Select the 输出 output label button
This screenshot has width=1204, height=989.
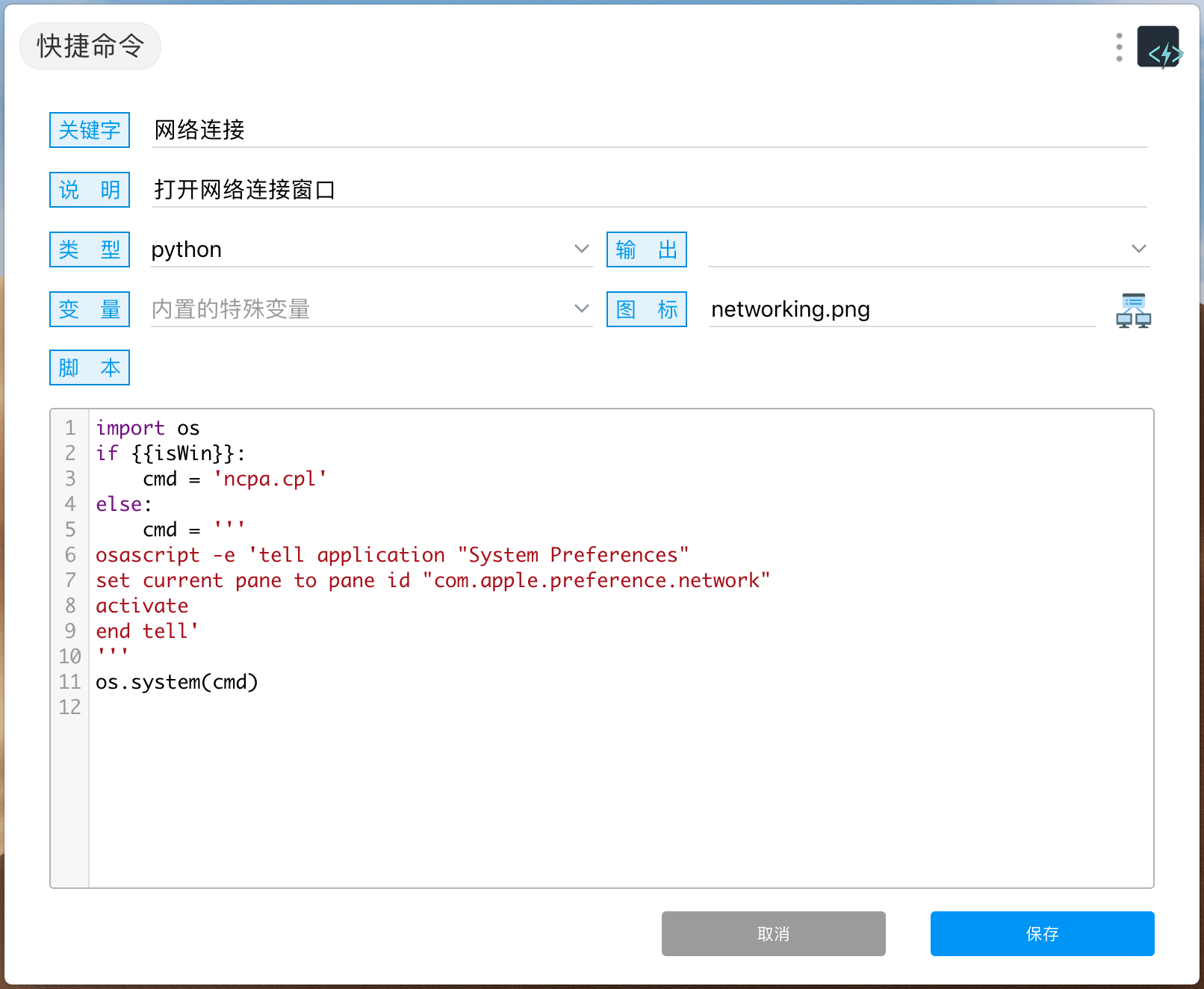pyautogui.click(x=646, y=249)
